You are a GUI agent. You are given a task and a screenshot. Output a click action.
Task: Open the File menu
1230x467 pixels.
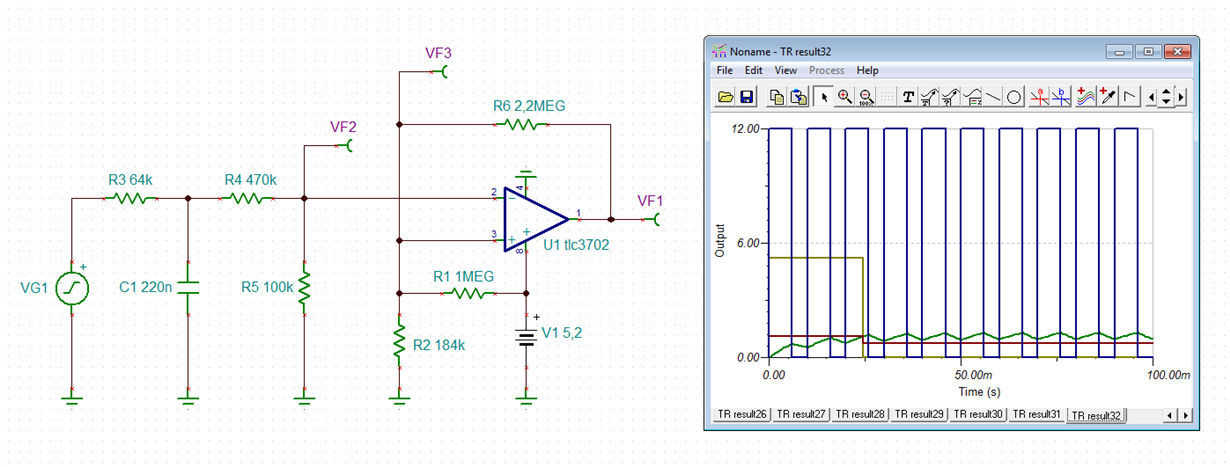pos(725,71)
